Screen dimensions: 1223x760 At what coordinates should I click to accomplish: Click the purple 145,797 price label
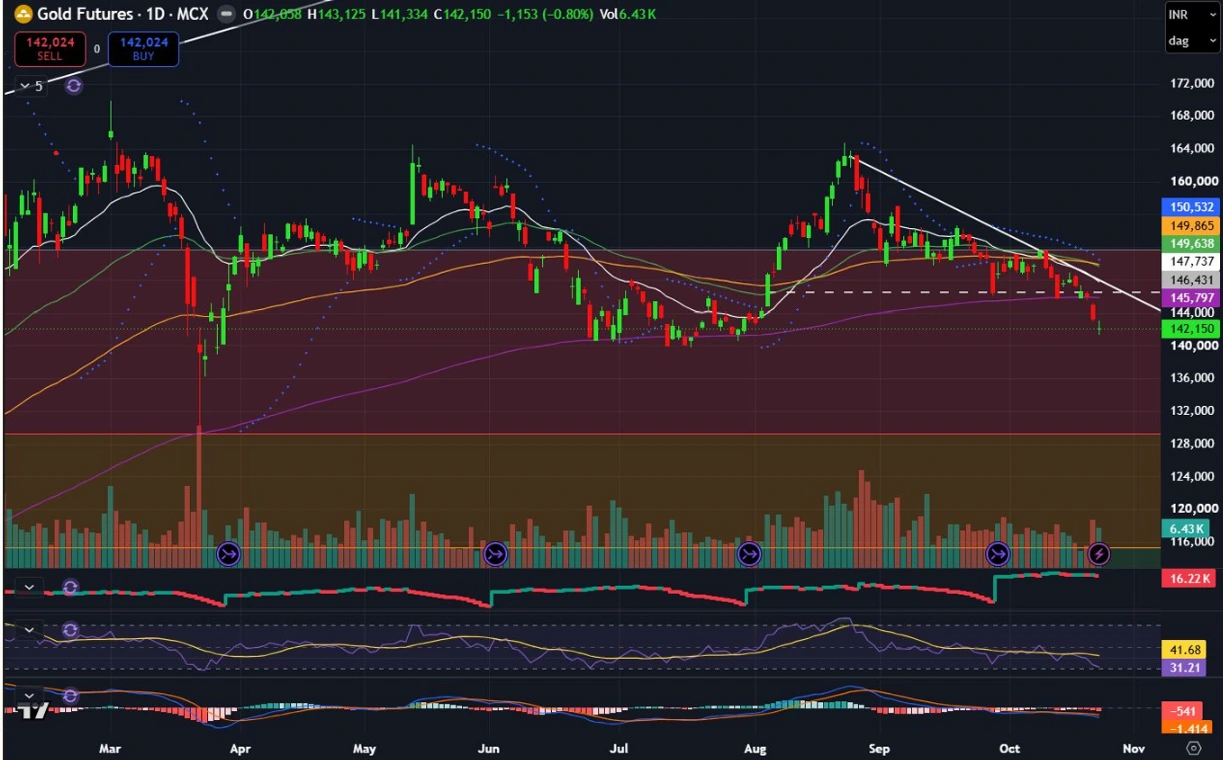pos(1189,298)
